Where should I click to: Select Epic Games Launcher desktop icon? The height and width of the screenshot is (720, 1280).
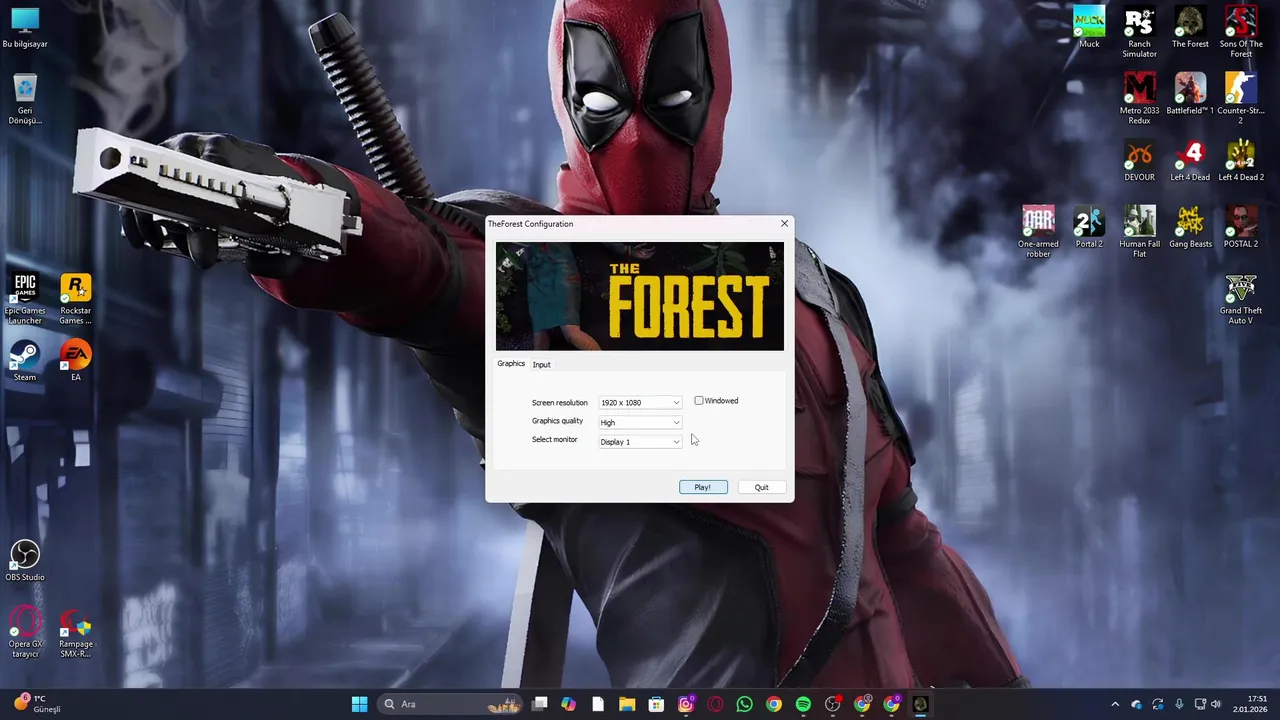[25, 299]
